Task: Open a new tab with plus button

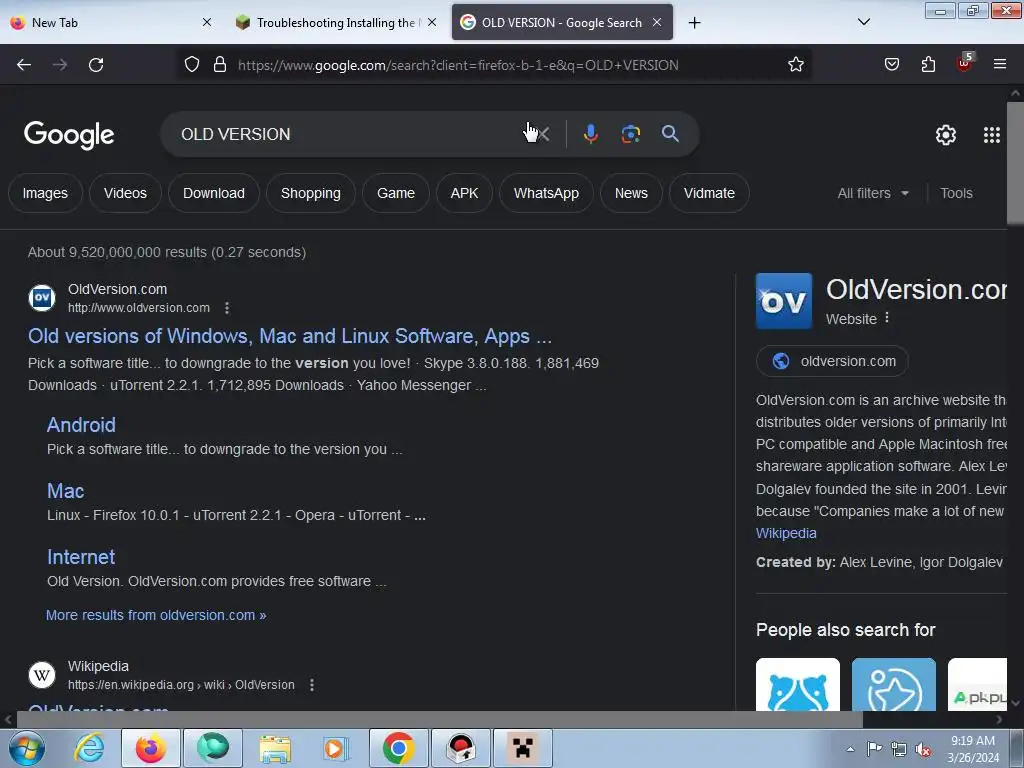Action: coord(694,23)
